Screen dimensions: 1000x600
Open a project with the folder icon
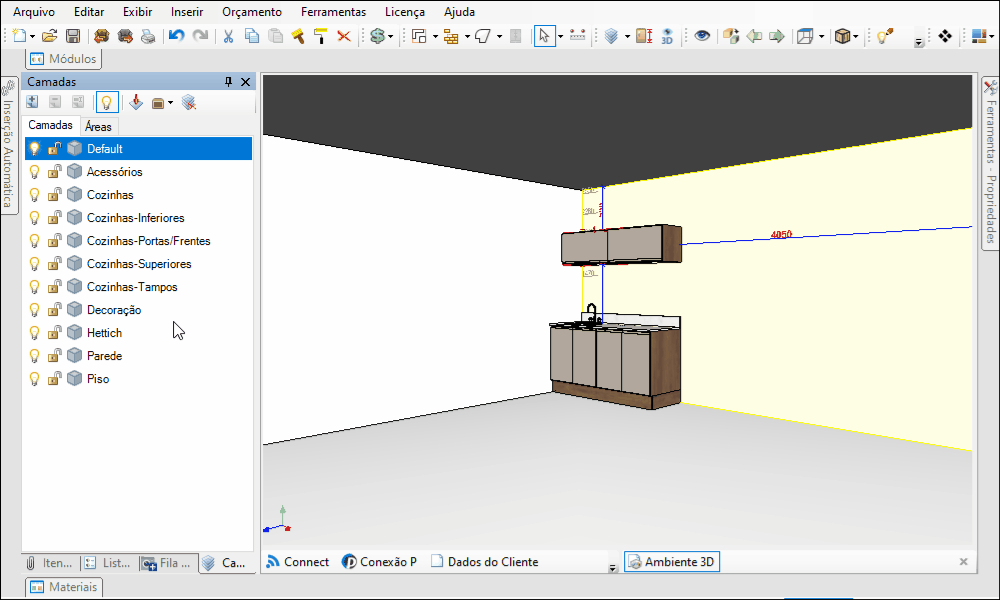(x=50, y=36)
